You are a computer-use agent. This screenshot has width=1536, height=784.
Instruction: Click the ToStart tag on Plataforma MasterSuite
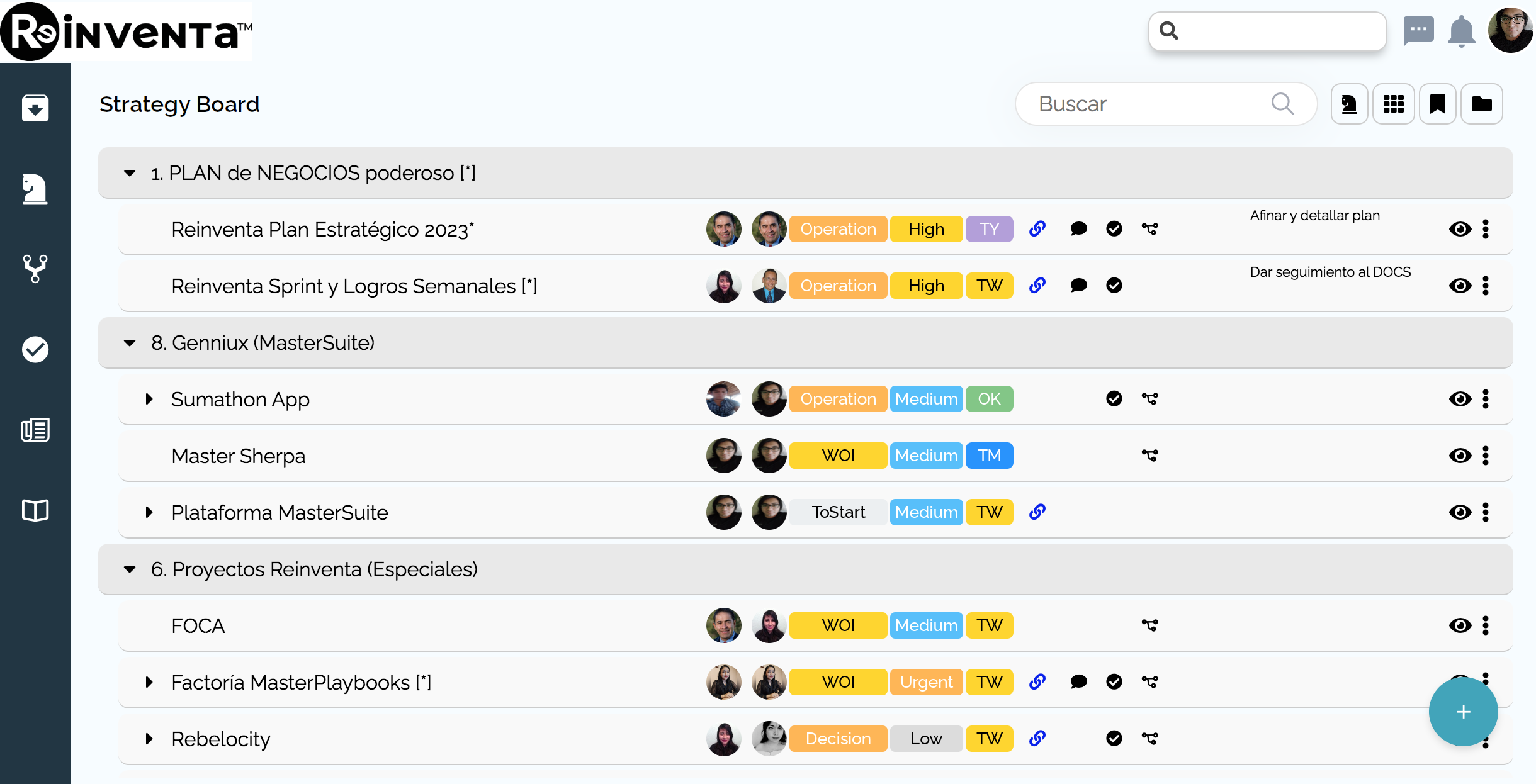coord(838,512)
